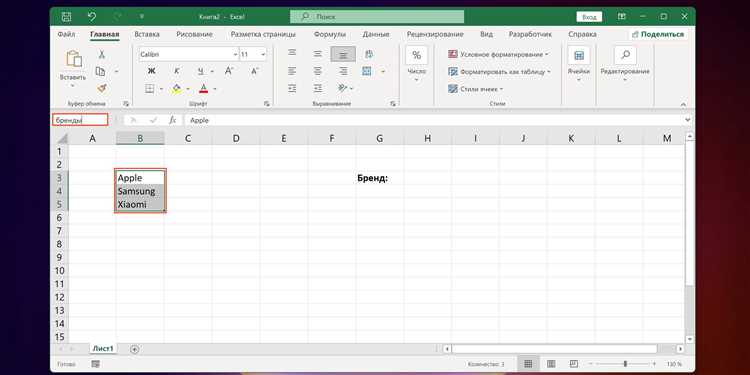Click the Вход sign-in button
Viewport: 750px width, 375px height.
point(589,17)
